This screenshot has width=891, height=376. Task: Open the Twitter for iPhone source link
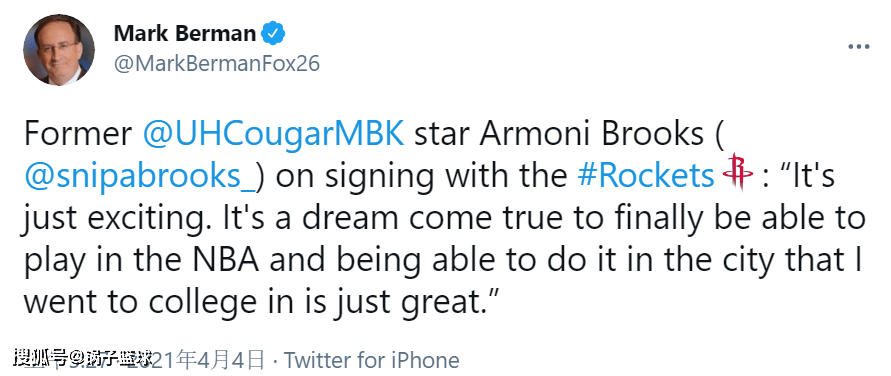click(x=372, y=360)
